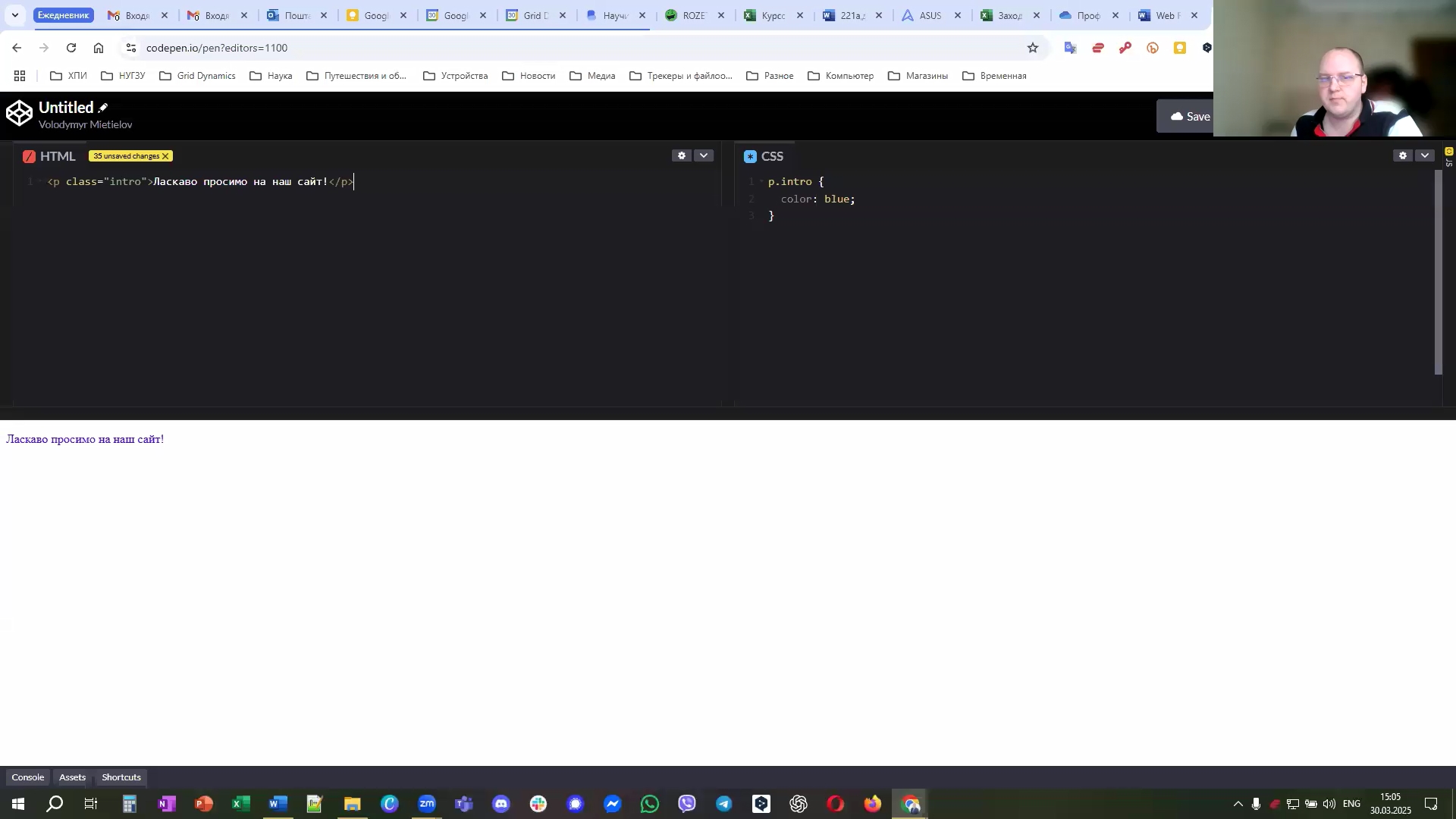
Task: Bookmark page with the star icon
Action: (x=1033, y=48)
